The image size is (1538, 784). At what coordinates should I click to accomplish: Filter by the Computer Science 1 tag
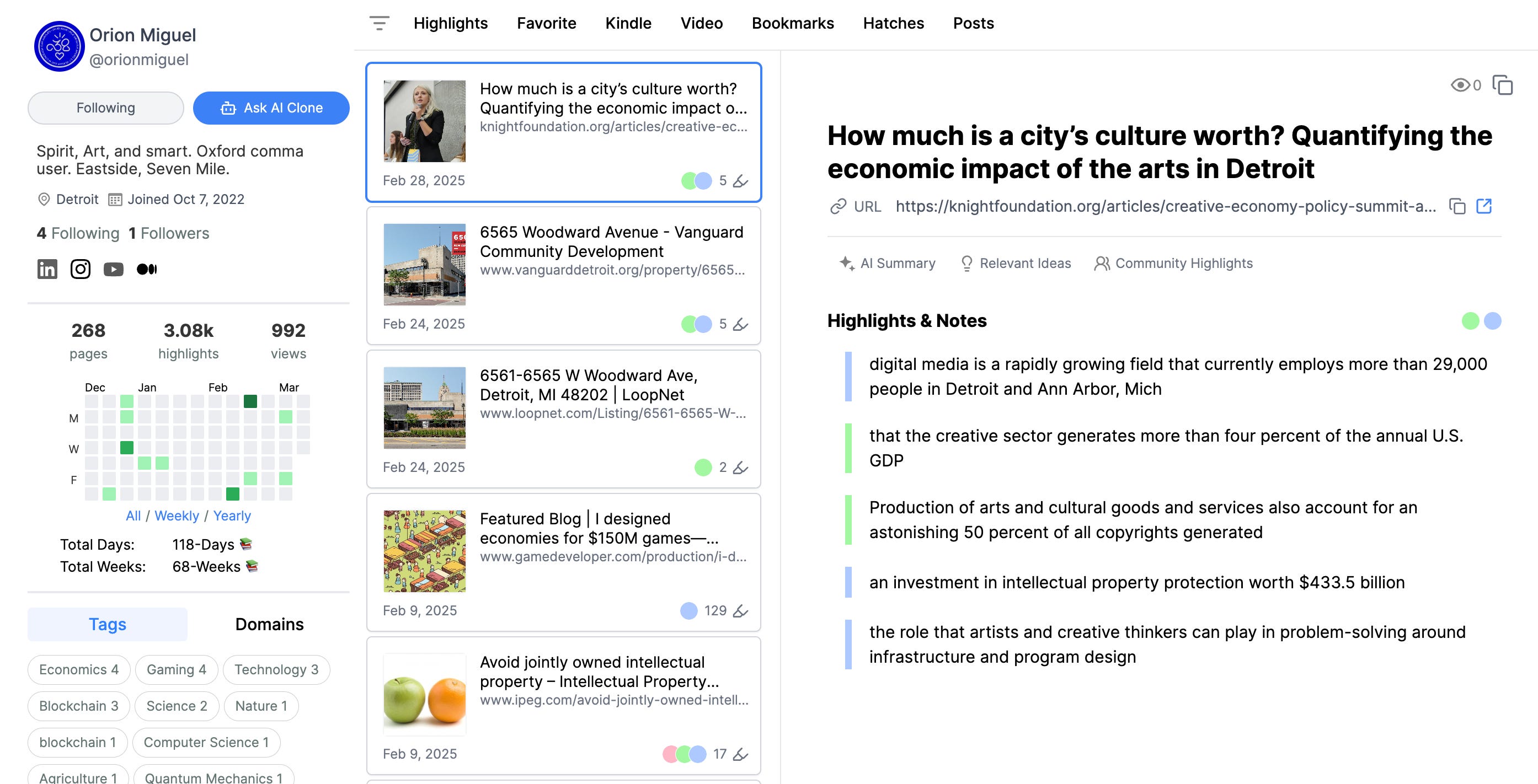click(x=206, y=742)
